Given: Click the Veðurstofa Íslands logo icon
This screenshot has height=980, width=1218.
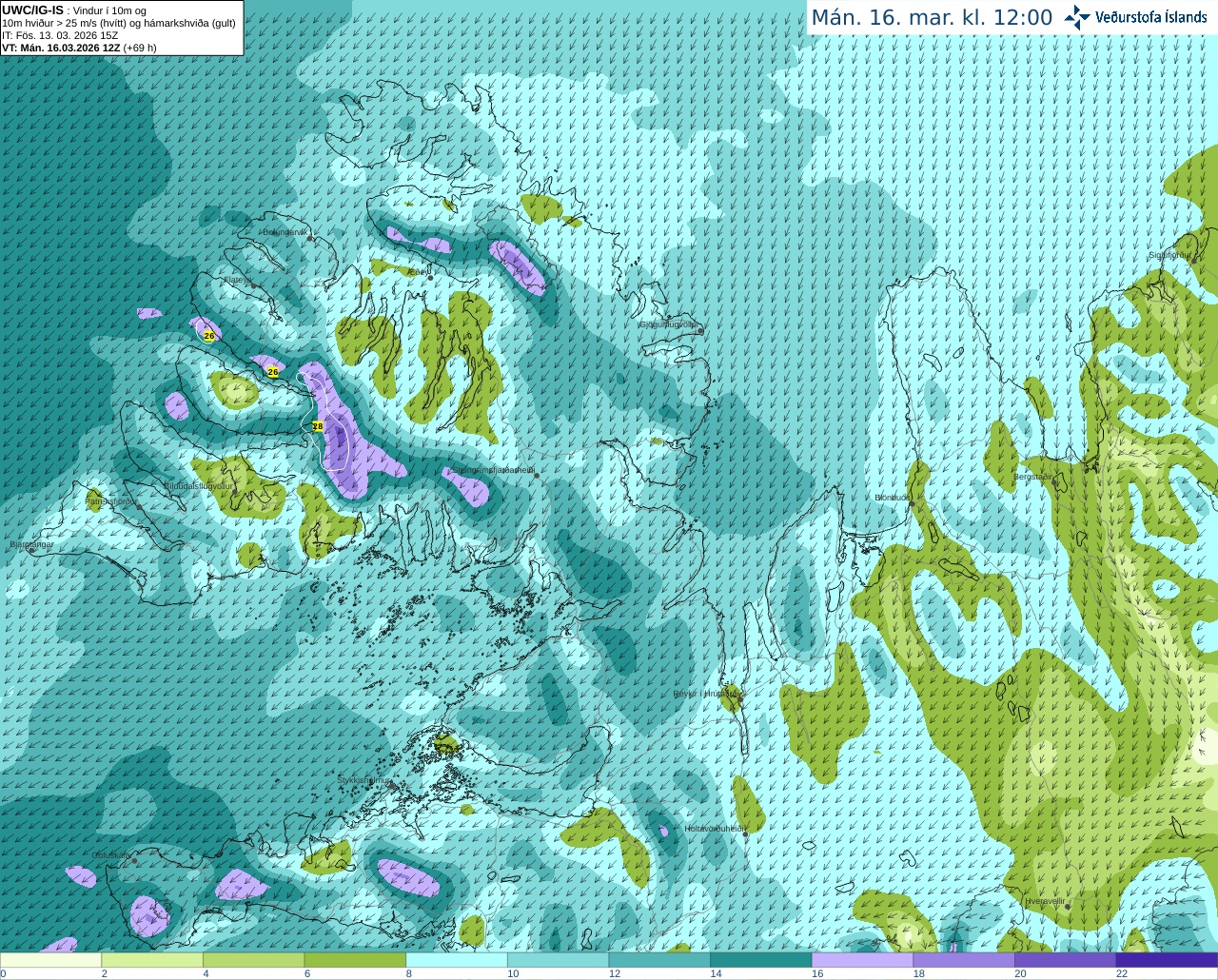Looking at the screenshot, I should click(x=1077, y=17).
